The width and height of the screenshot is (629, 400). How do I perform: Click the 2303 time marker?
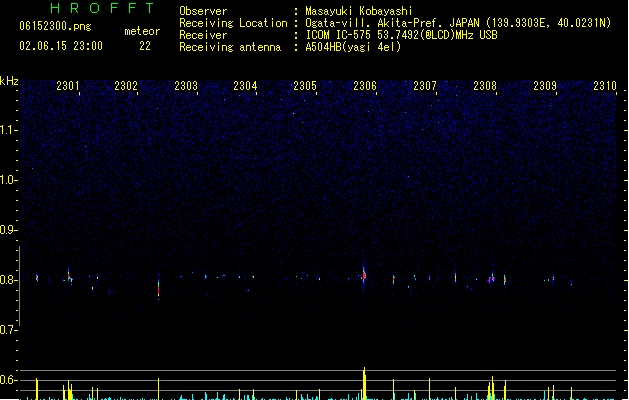186,85
